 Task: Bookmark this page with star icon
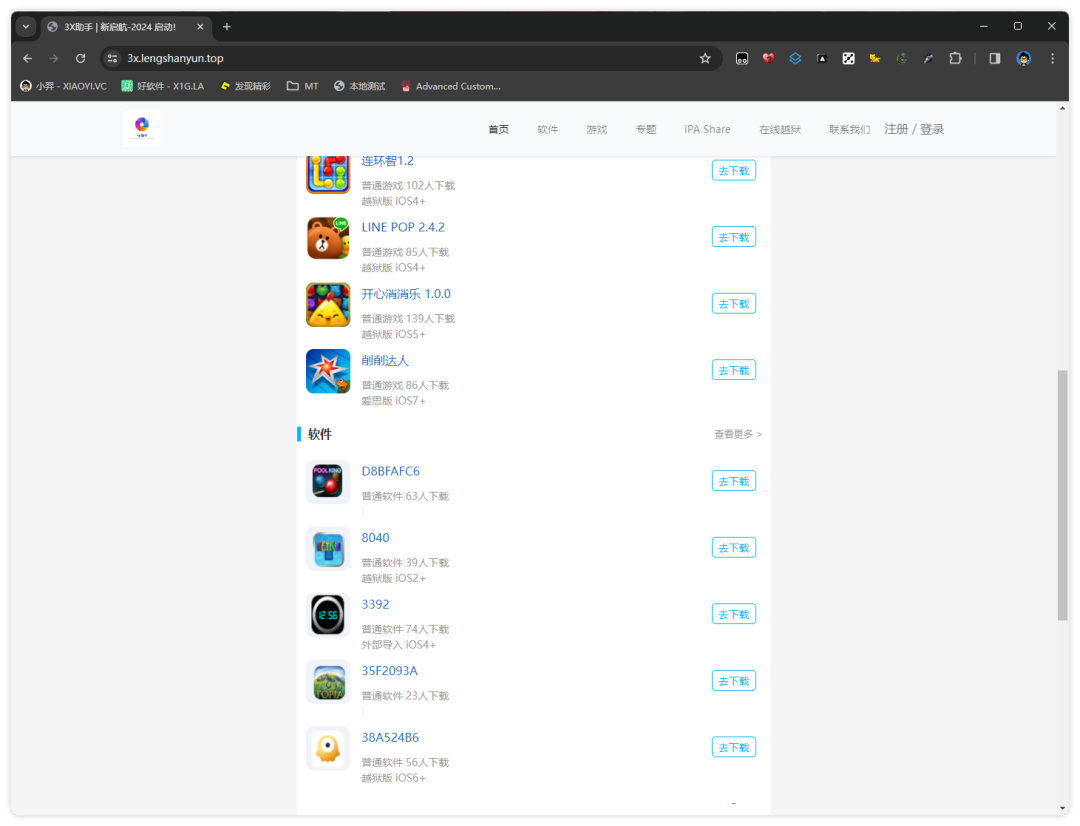click(x=705, y=59)
